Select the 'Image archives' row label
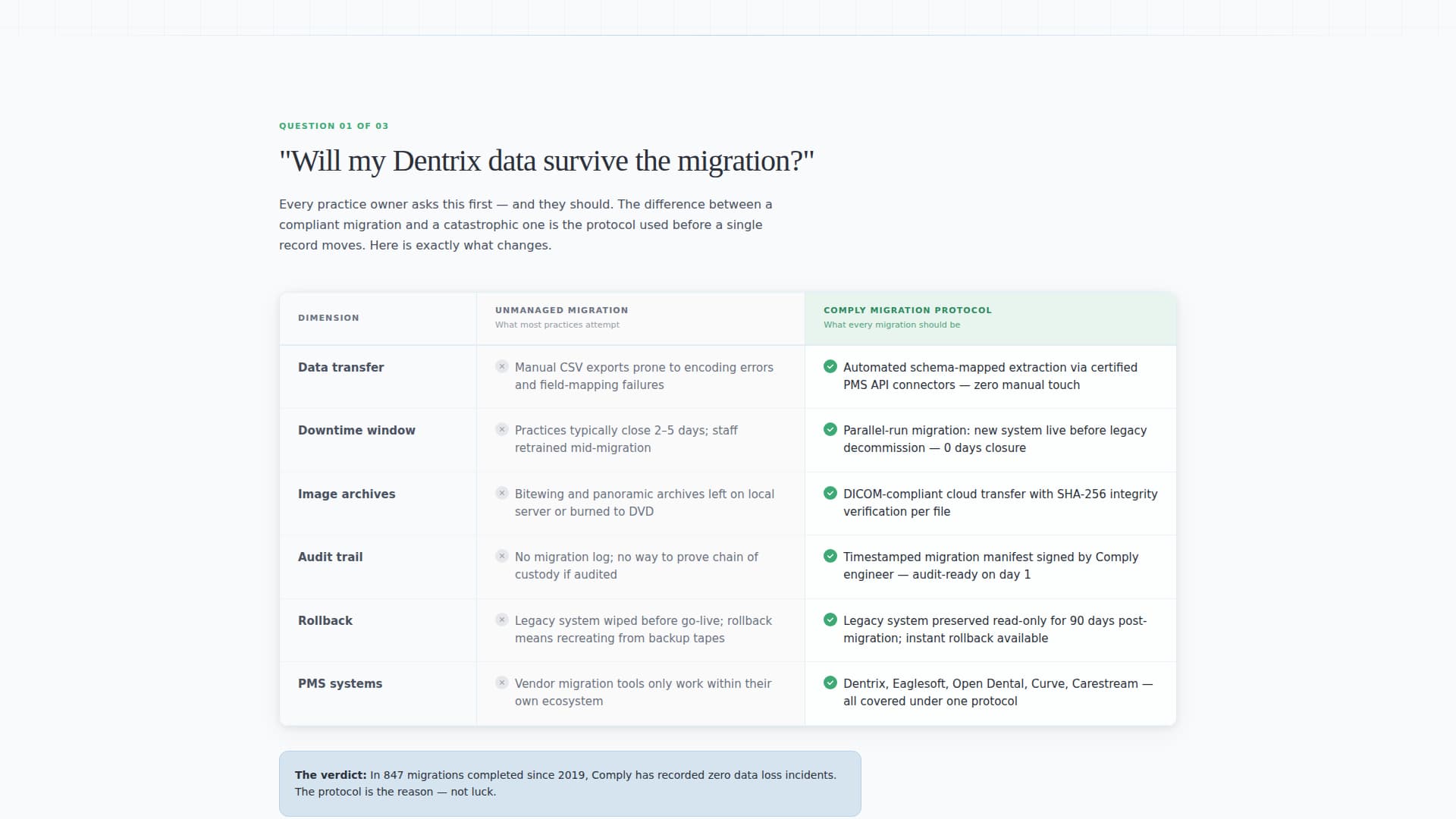The width and height of the screenshot is (1456, 819). pos(347,494)
